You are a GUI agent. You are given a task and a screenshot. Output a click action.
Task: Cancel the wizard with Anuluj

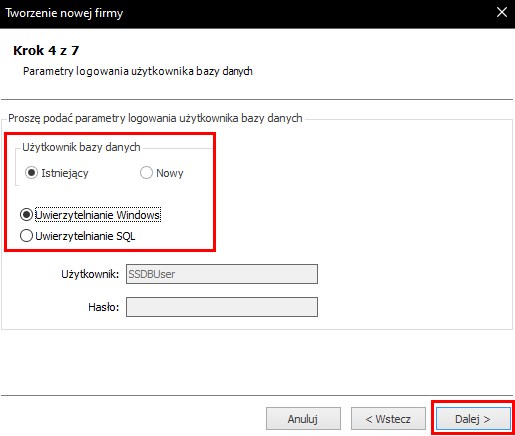(x=303, y=419)
